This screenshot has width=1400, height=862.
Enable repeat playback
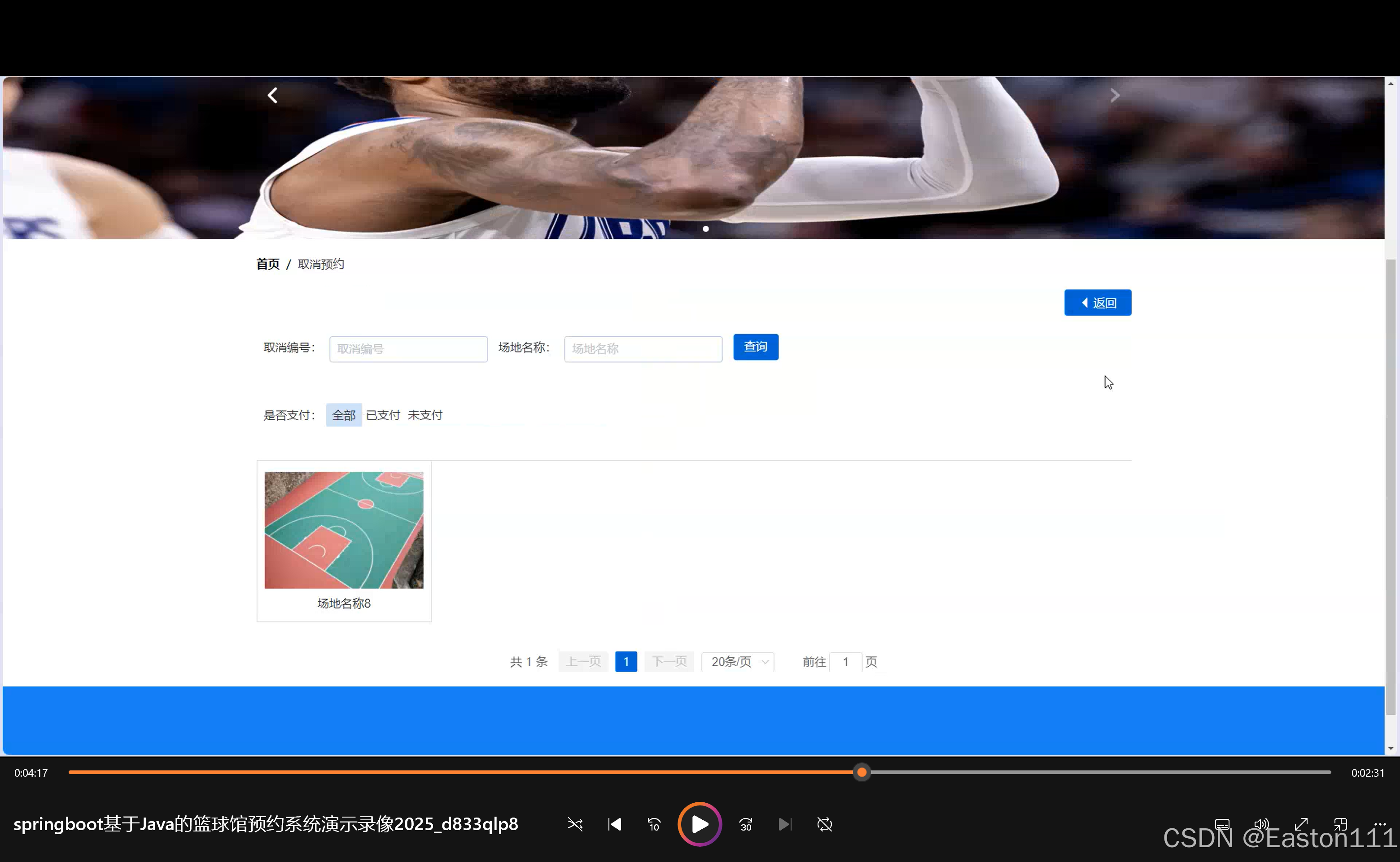824,824
